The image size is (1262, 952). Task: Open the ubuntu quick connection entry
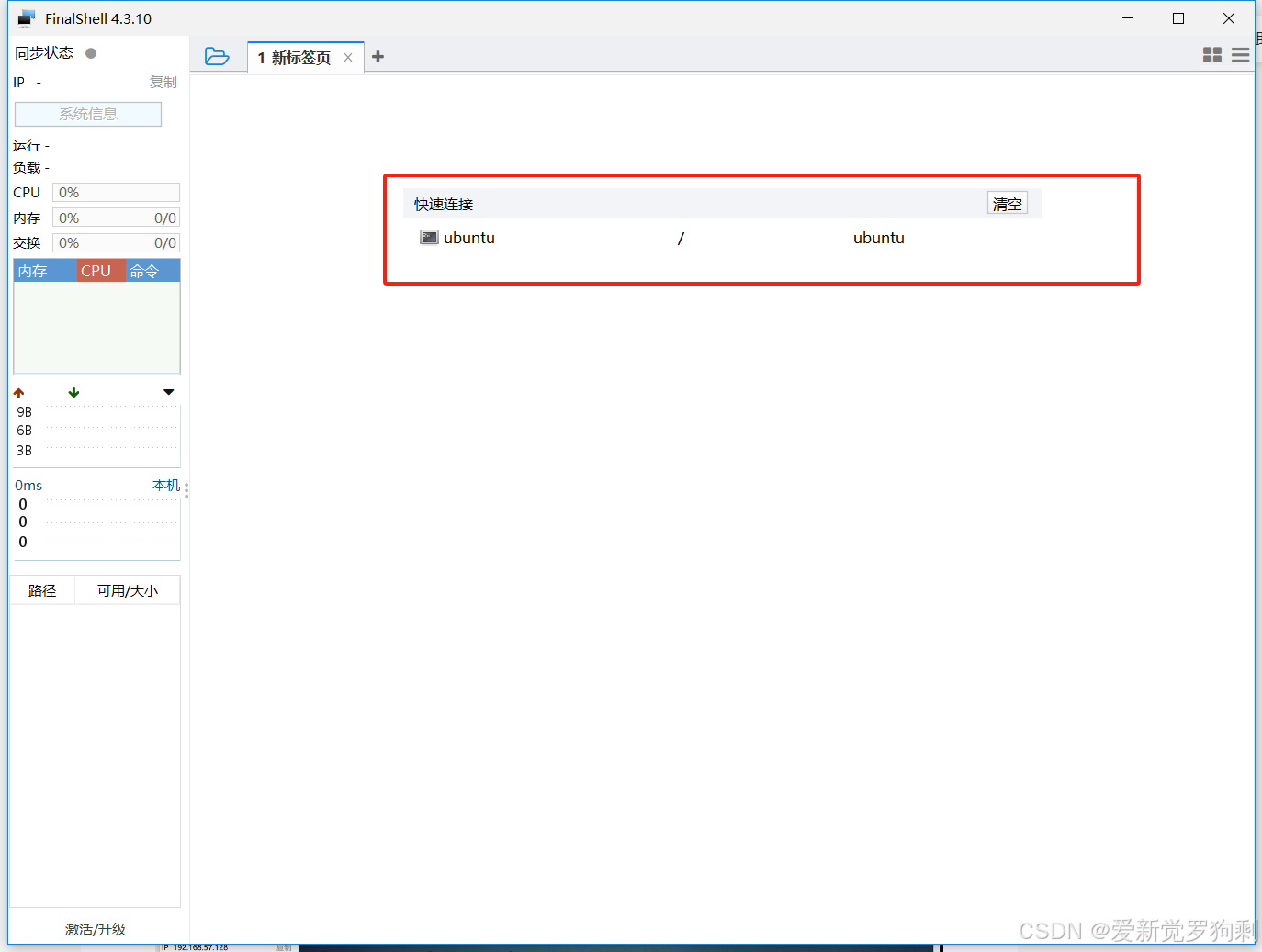click(722, 238)
